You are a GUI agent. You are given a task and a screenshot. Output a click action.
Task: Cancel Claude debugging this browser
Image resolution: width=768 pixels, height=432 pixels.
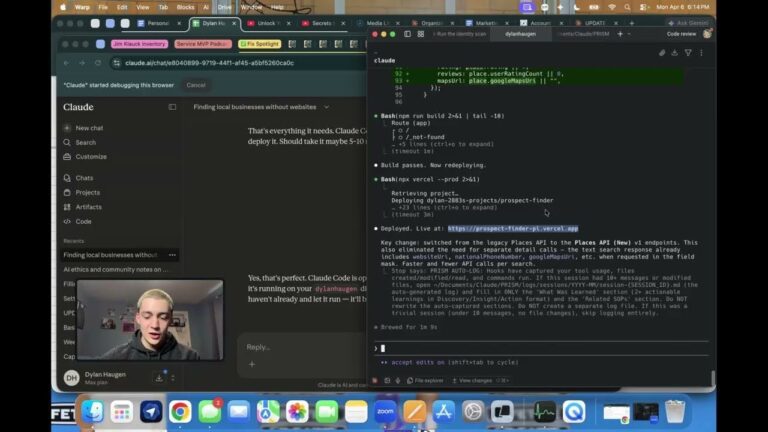[x=196, y=85]
